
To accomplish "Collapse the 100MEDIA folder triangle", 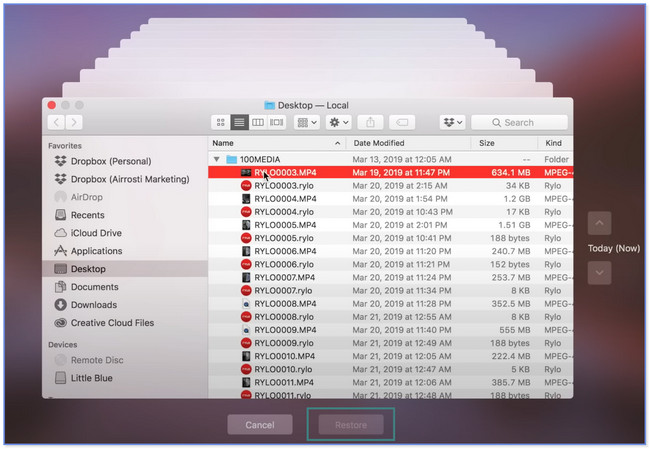I will [216, 159].
